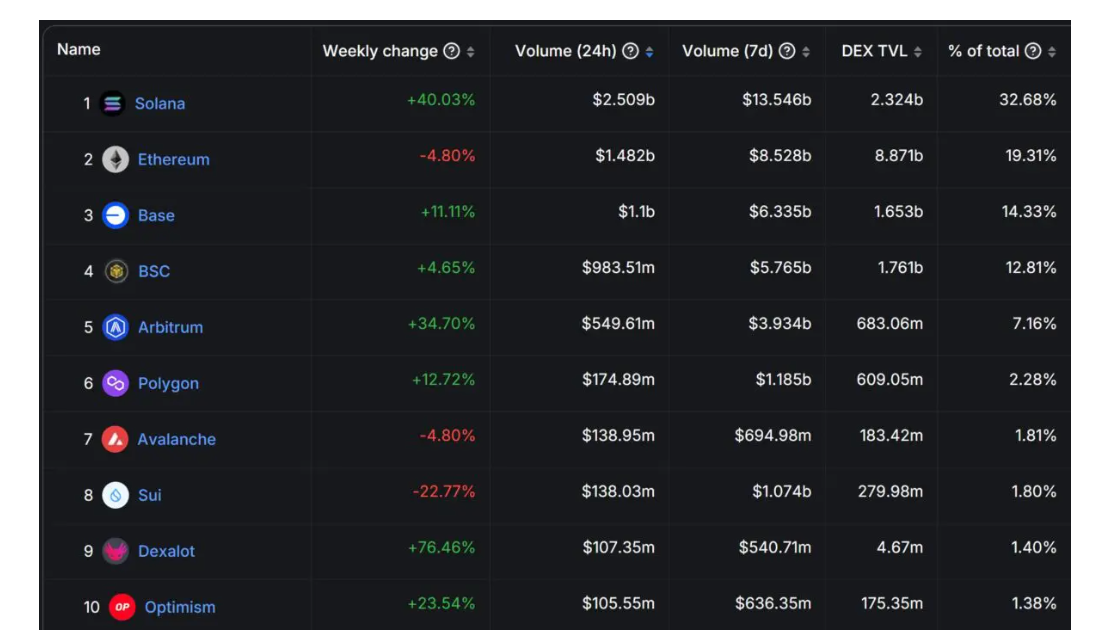Click the Arbitrum logo icon

click(115, 327)
